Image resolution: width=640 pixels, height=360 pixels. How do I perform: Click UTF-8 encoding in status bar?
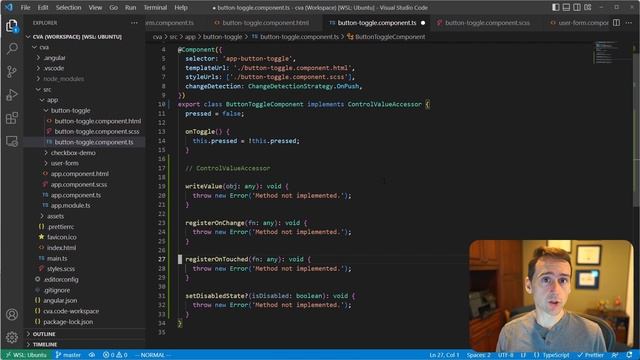[x=505, y=355]
